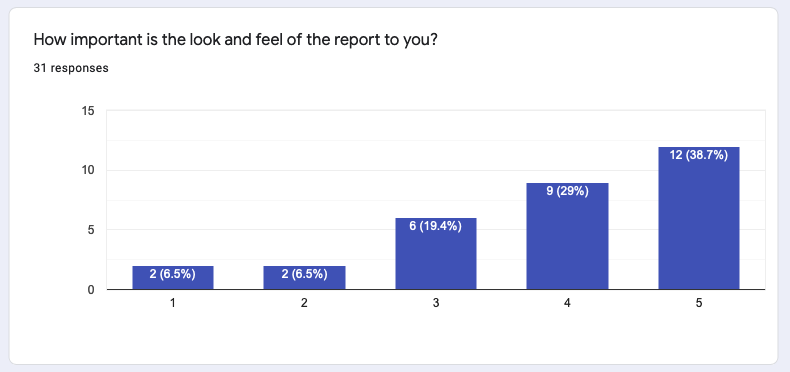This screenshot has width=790, height=372.
Task: Click the 31 responses text
Action: pos(71,68)
